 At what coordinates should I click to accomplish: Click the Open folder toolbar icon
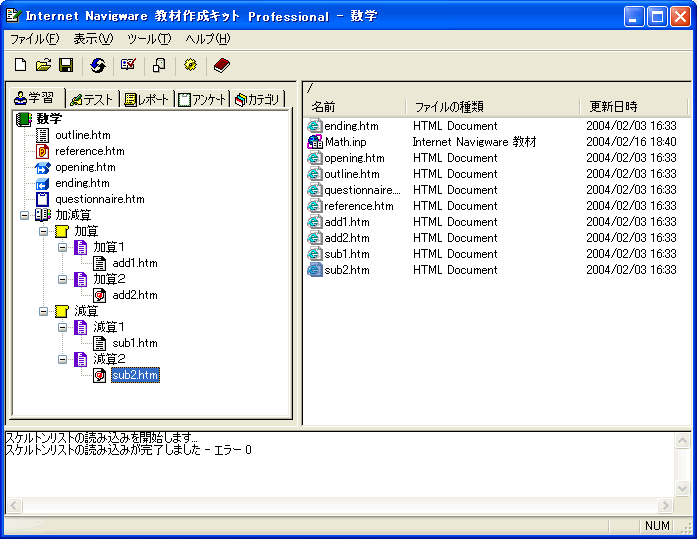click(44, 65)
